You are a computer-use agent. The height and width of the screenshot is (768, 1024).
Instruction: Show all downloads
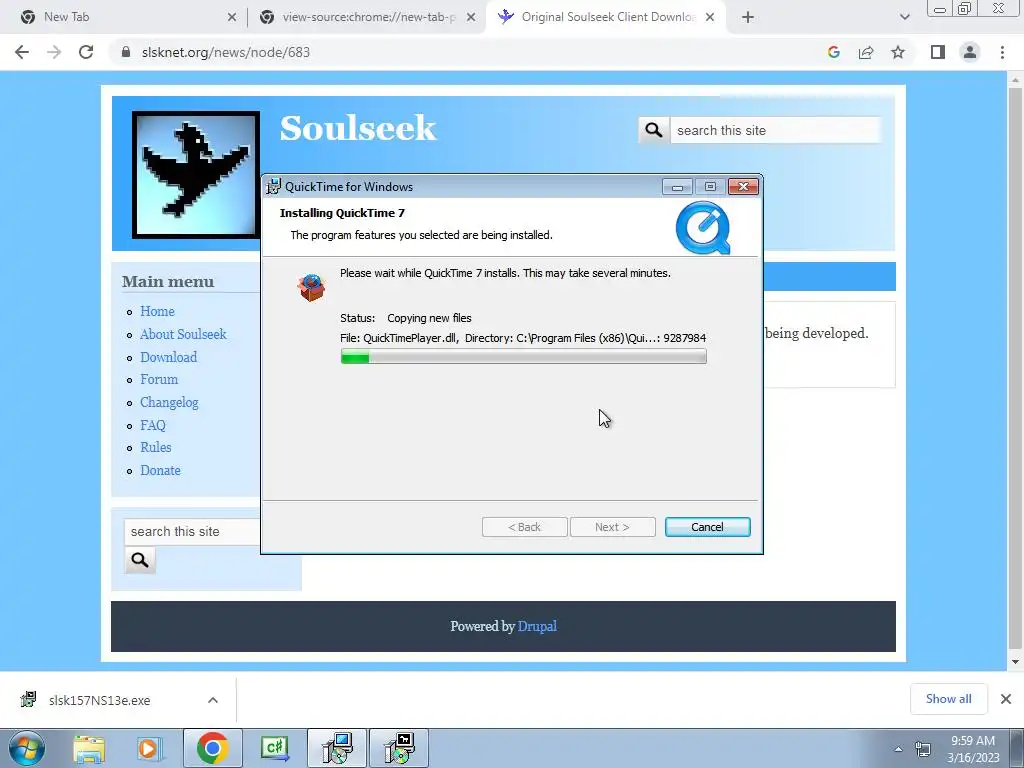pyautogui.click(x=948, y=699)
